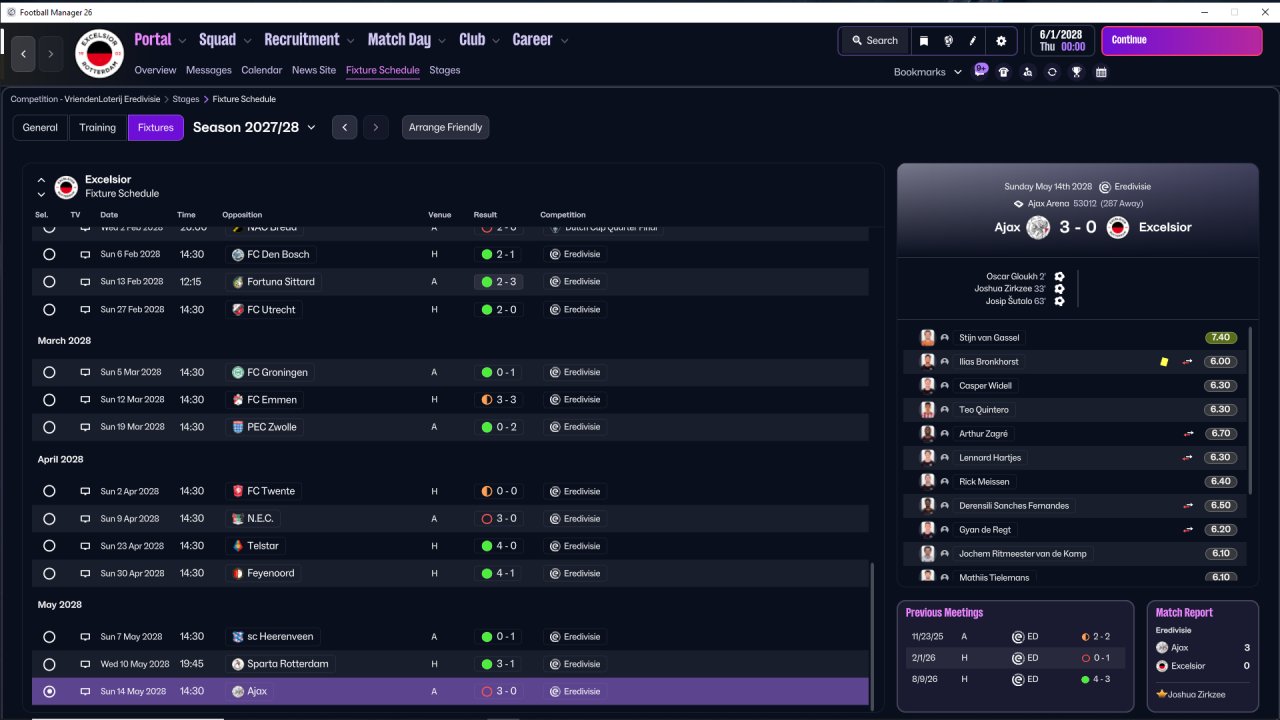Click Joshua Zirkzee in the Match Report panel
This screenshot has width=1280, height=720.
(x=1196, y=694)
